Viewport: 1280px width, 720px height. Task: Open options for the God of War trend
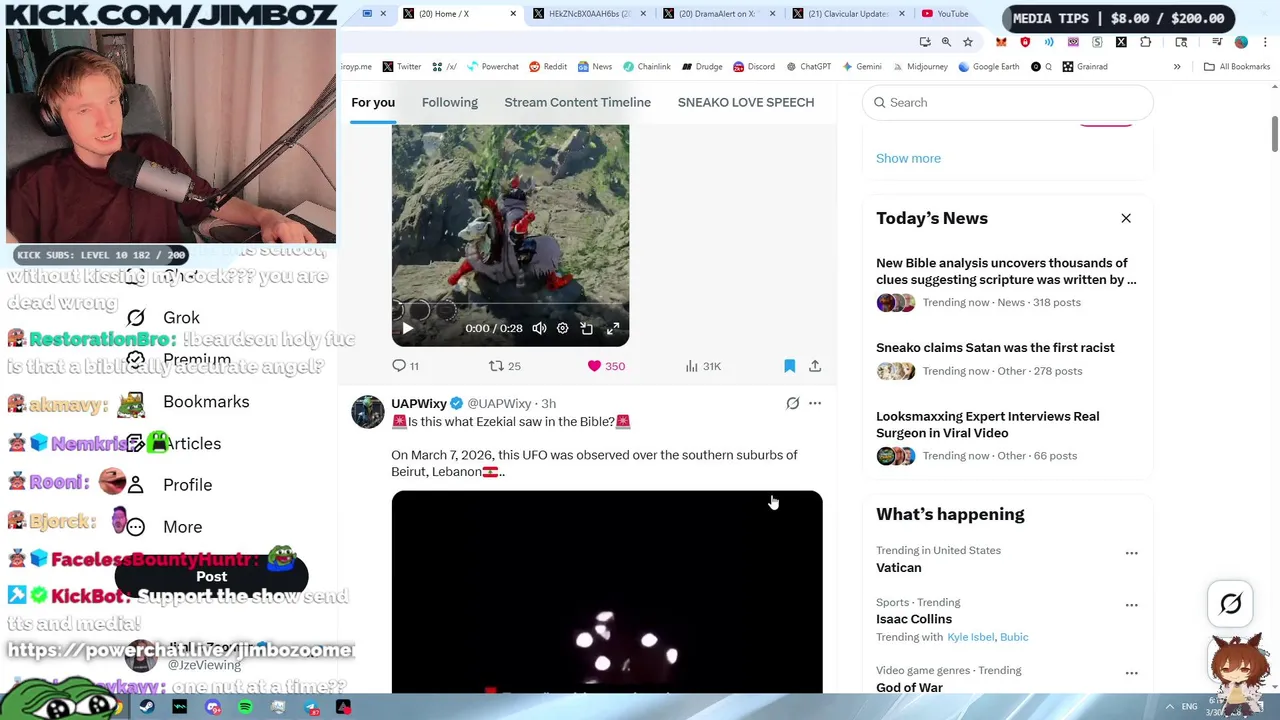click(x=1131, y=673)
